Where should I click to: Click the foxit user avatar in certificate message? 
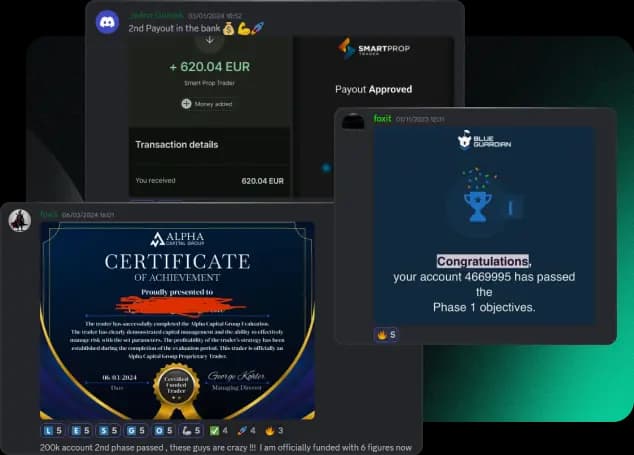[20, 220]
